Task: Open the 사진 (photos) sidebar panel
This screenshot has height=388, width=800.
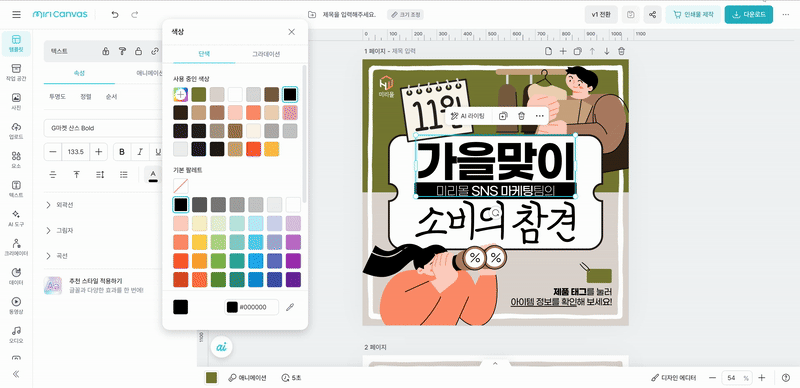Action: pos(16,102)
